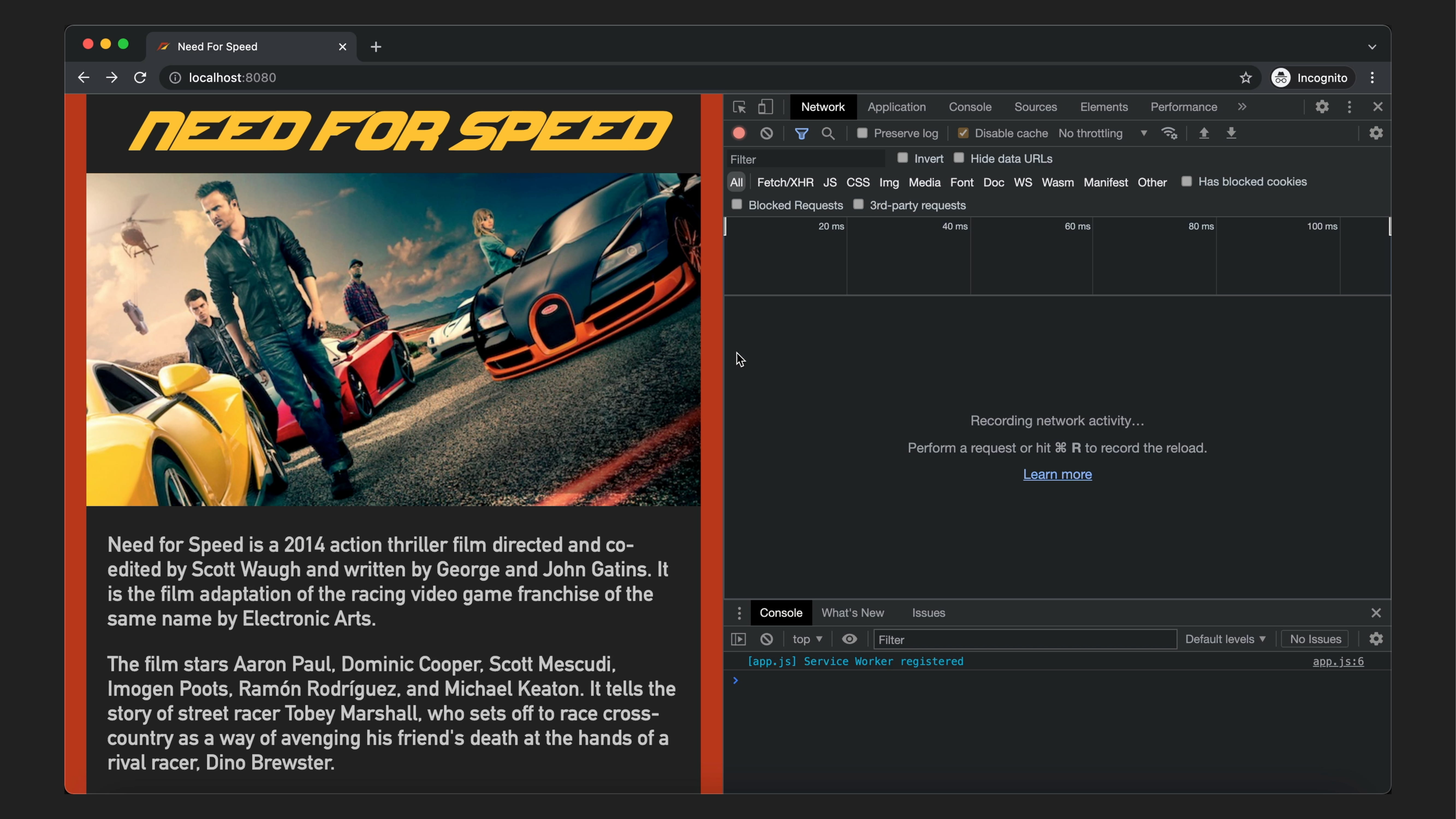Close the DevTools panel

pos(1377,107)
